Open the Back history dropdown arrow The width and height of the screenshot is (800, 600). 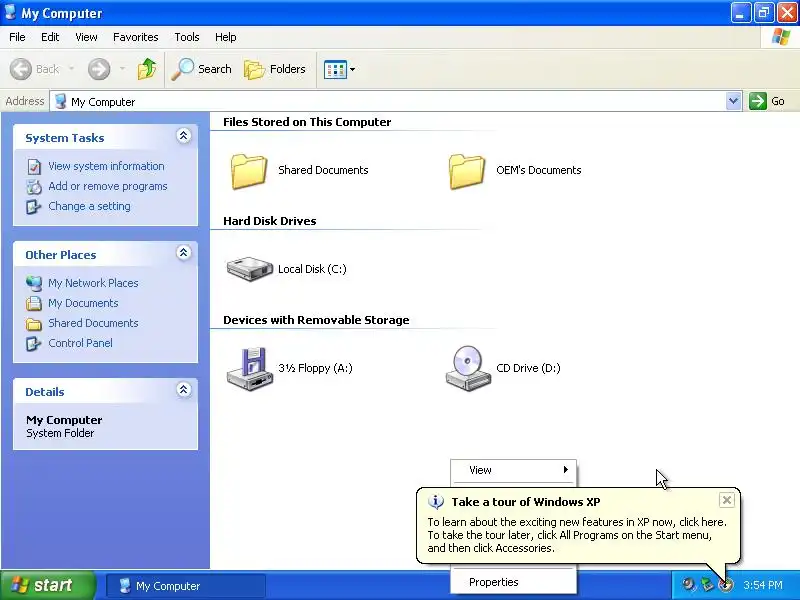(71, 69)
